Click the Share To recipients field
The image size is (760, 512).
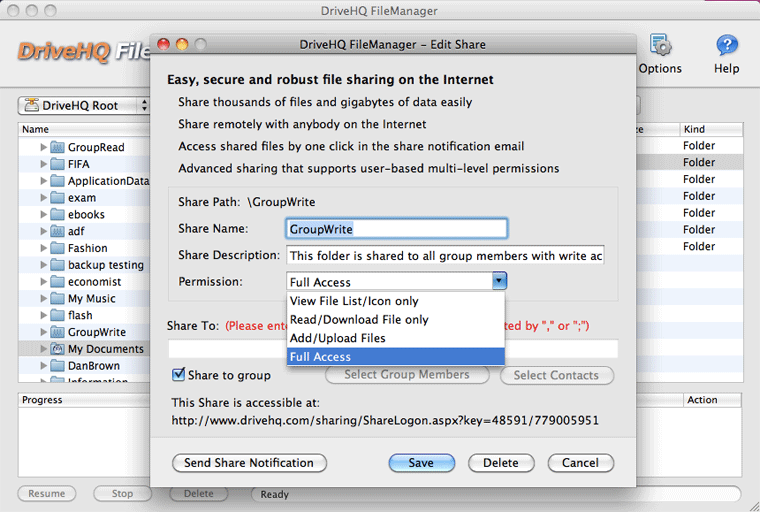click(393, 349)
